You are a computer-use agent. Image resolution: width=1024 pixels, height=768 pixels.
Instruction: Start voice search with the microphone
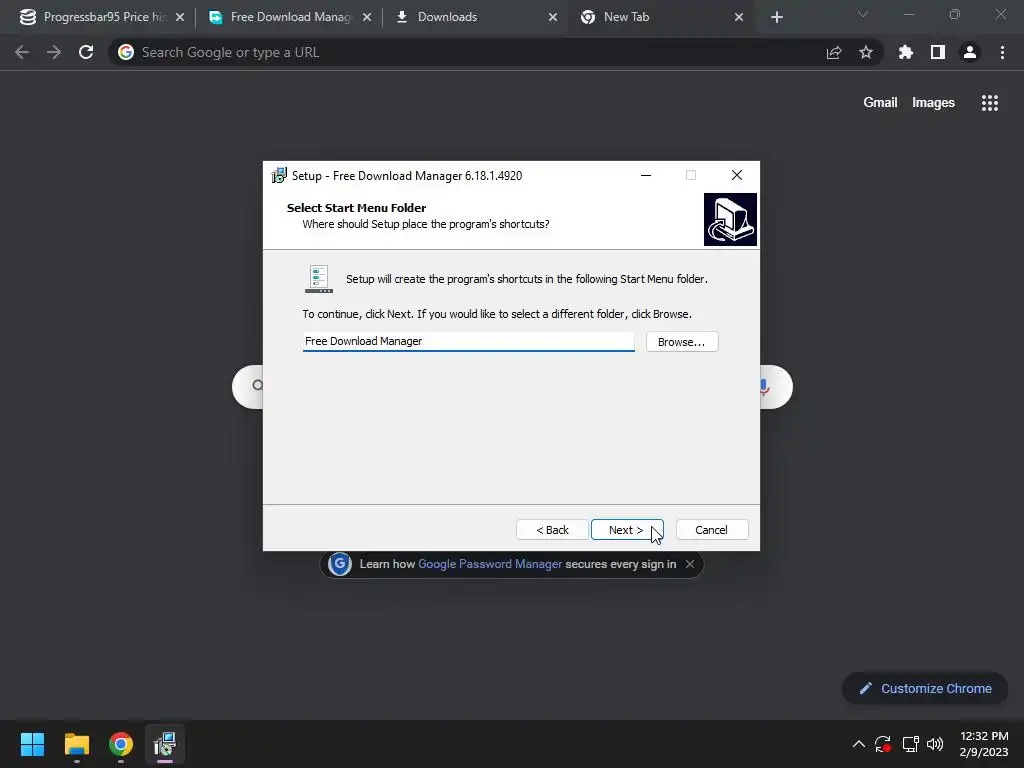pos(765,387)
